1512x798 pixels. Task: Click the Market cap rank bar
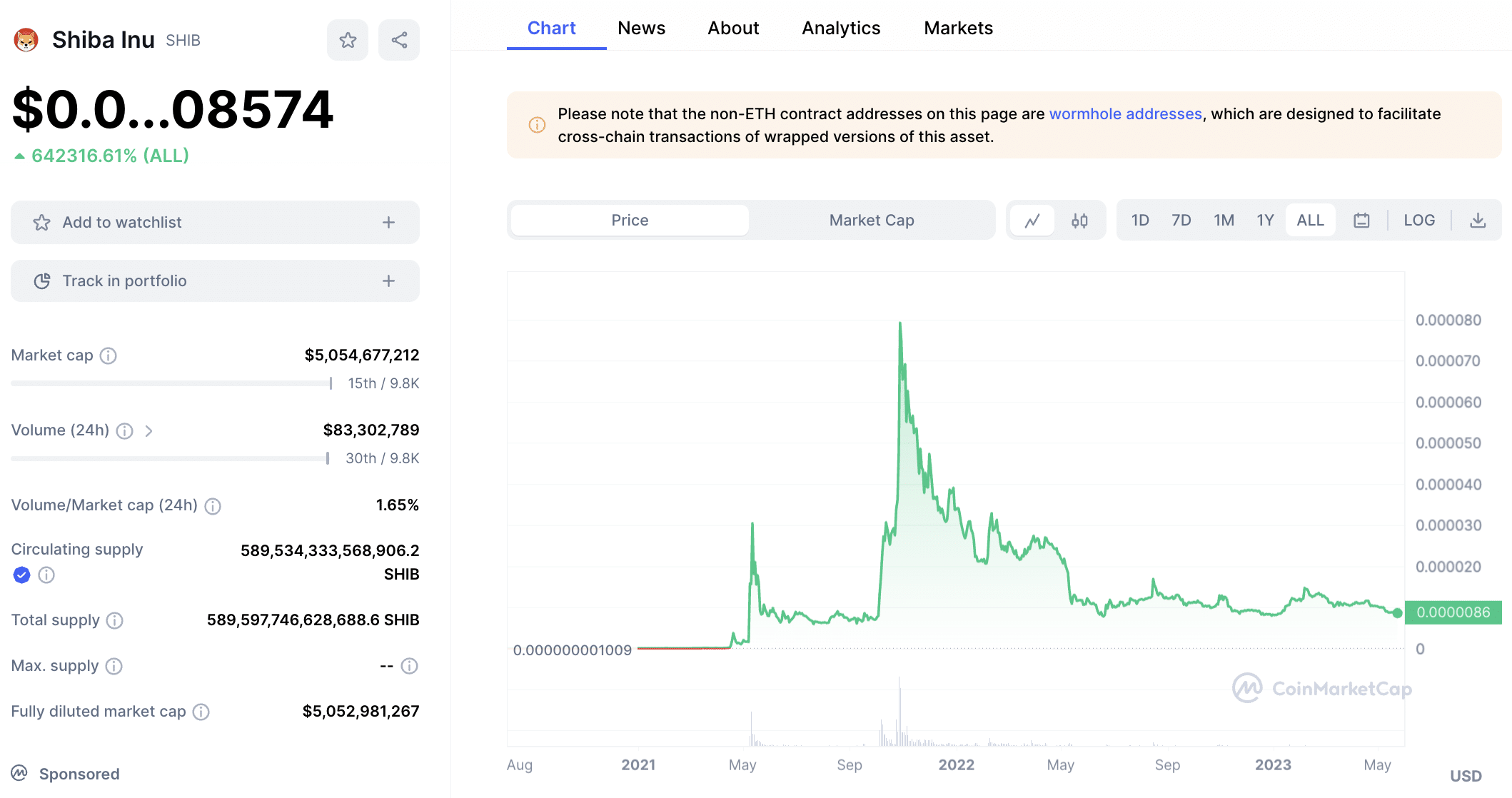click(171, 384)
